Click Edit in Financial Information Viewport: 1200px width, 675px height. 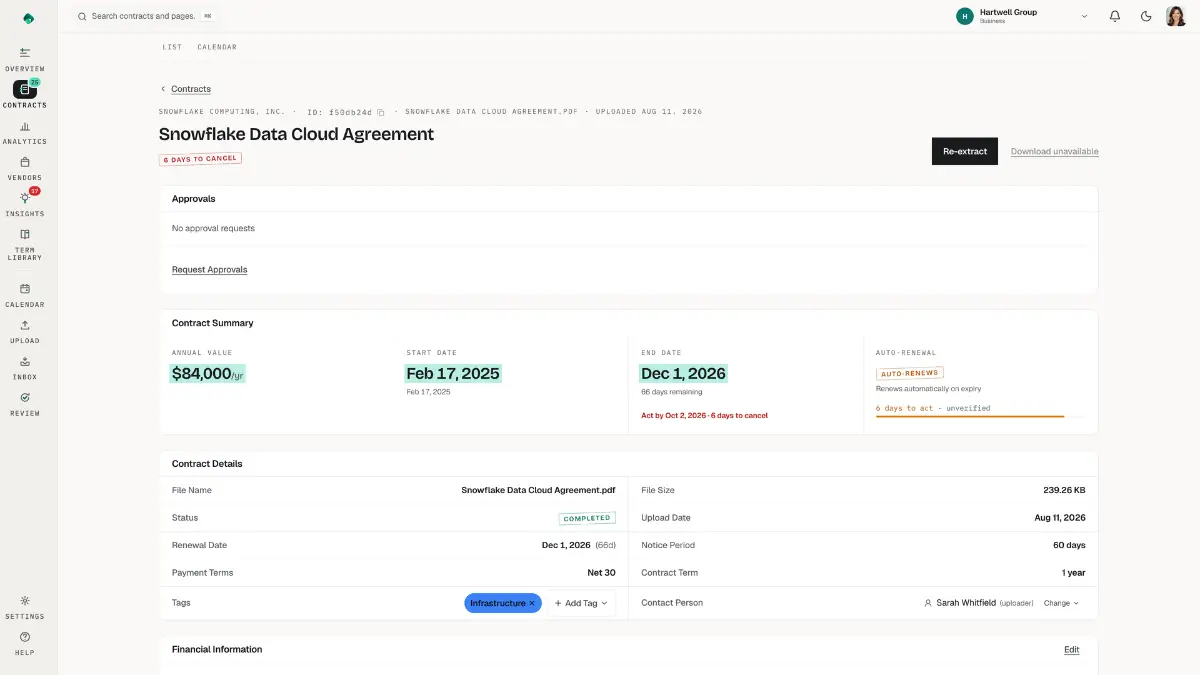pyautogui.click(x=1072, y=650)
